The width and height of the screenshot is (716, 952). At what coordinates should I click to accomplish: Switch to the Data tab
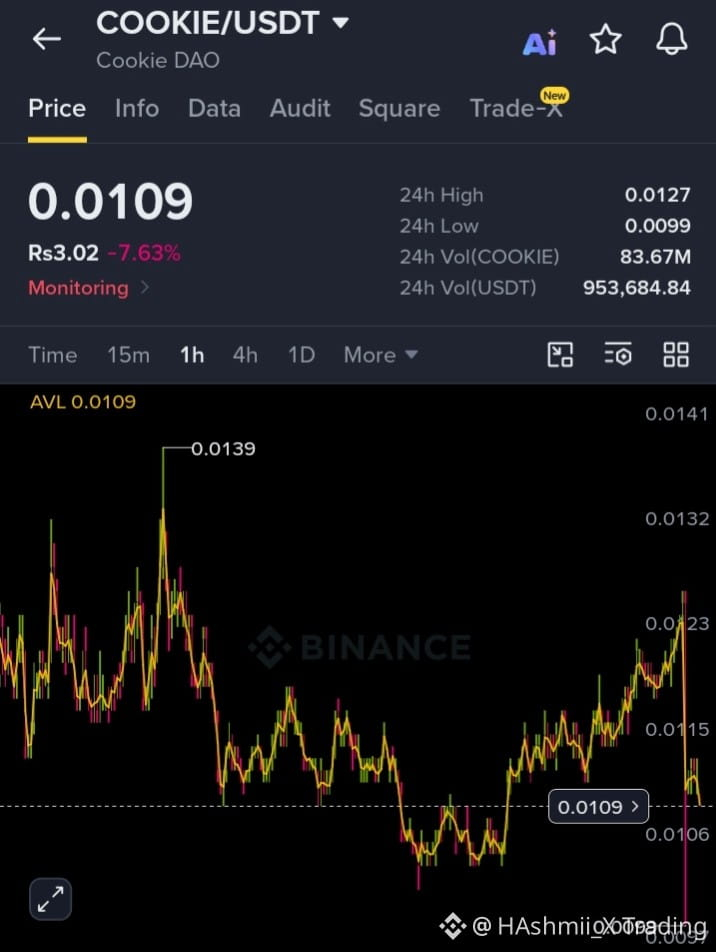pyautogui.click(x=214, y=109)
